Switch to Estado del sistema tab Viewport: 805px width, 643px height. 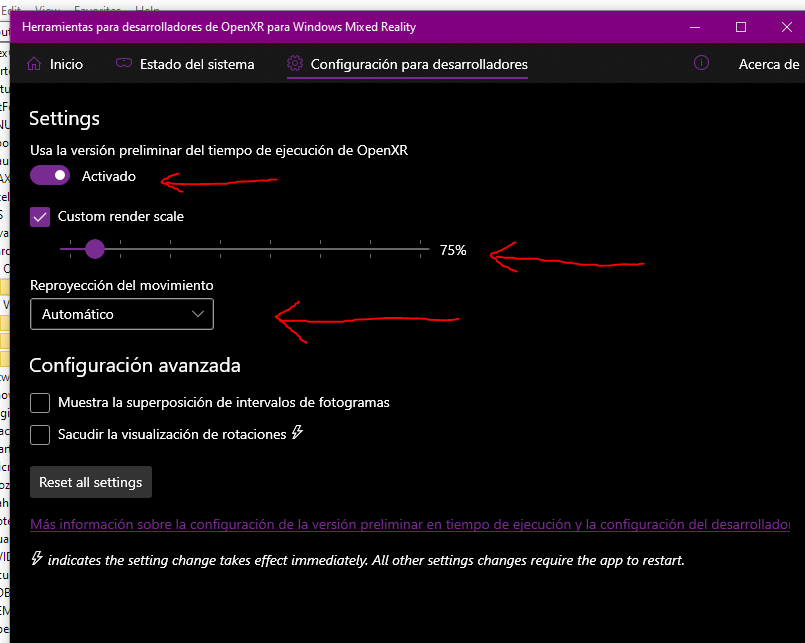(x=185, y=64)
